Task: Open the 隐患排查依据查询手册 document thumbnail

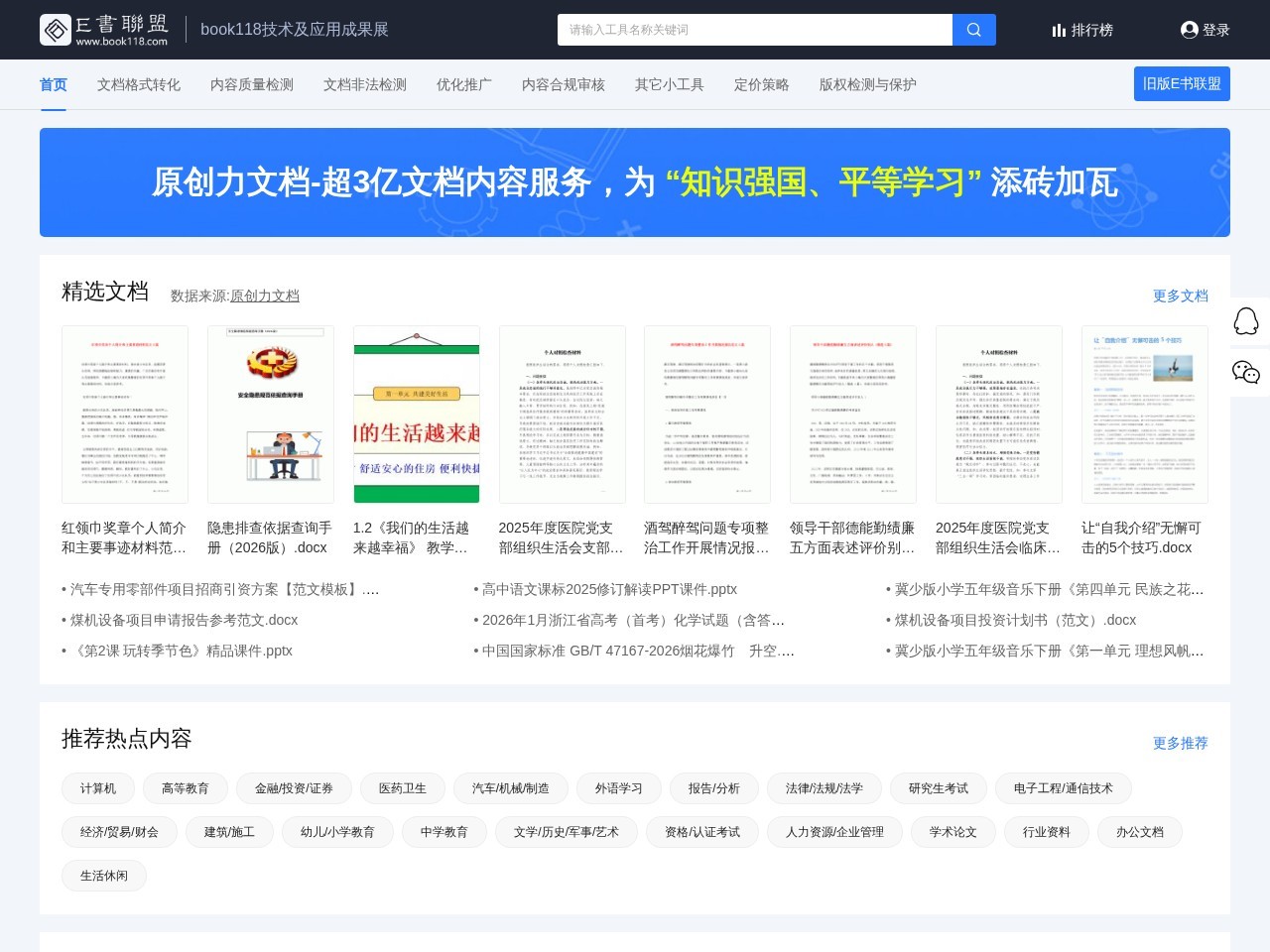Action: (x=270, y=415)
